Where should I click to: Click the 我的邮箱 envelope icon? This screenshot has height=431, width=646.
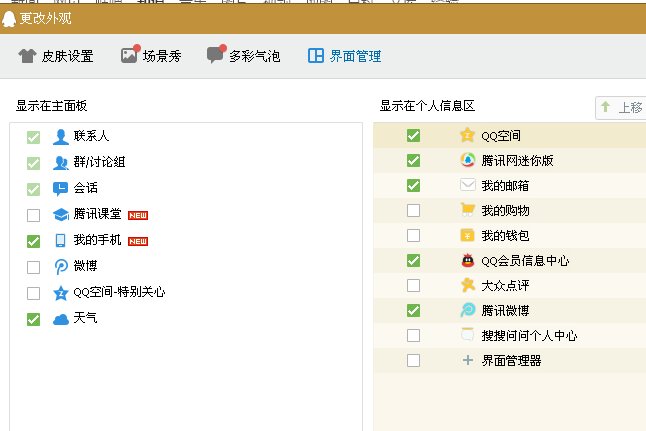pos(467,185)
